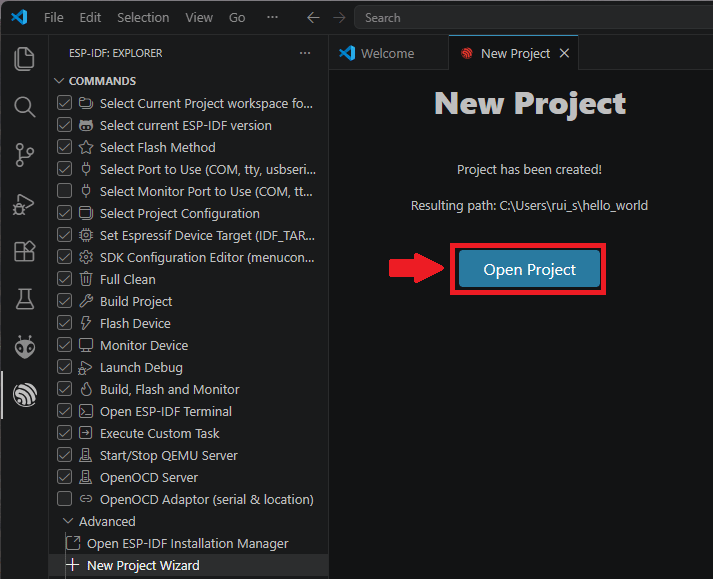713x579 pixels.
Task: Toggle checkbox for OpenOCD Adaptor
Action: point(65,499)
